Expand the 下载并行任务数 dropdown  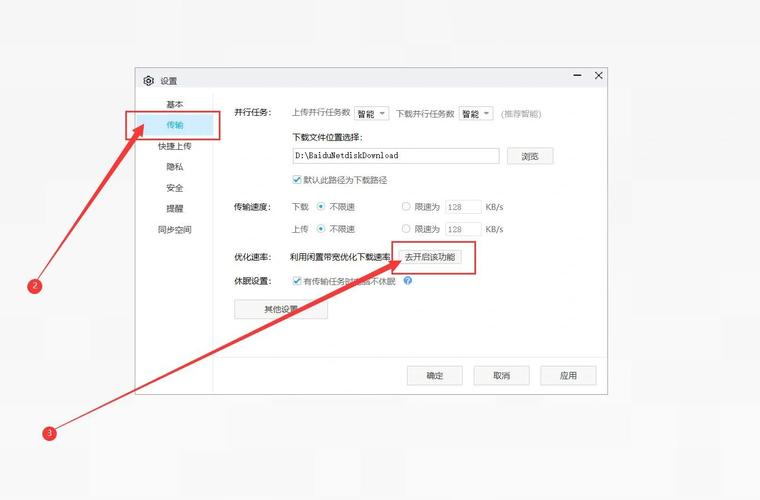[476, 113]
